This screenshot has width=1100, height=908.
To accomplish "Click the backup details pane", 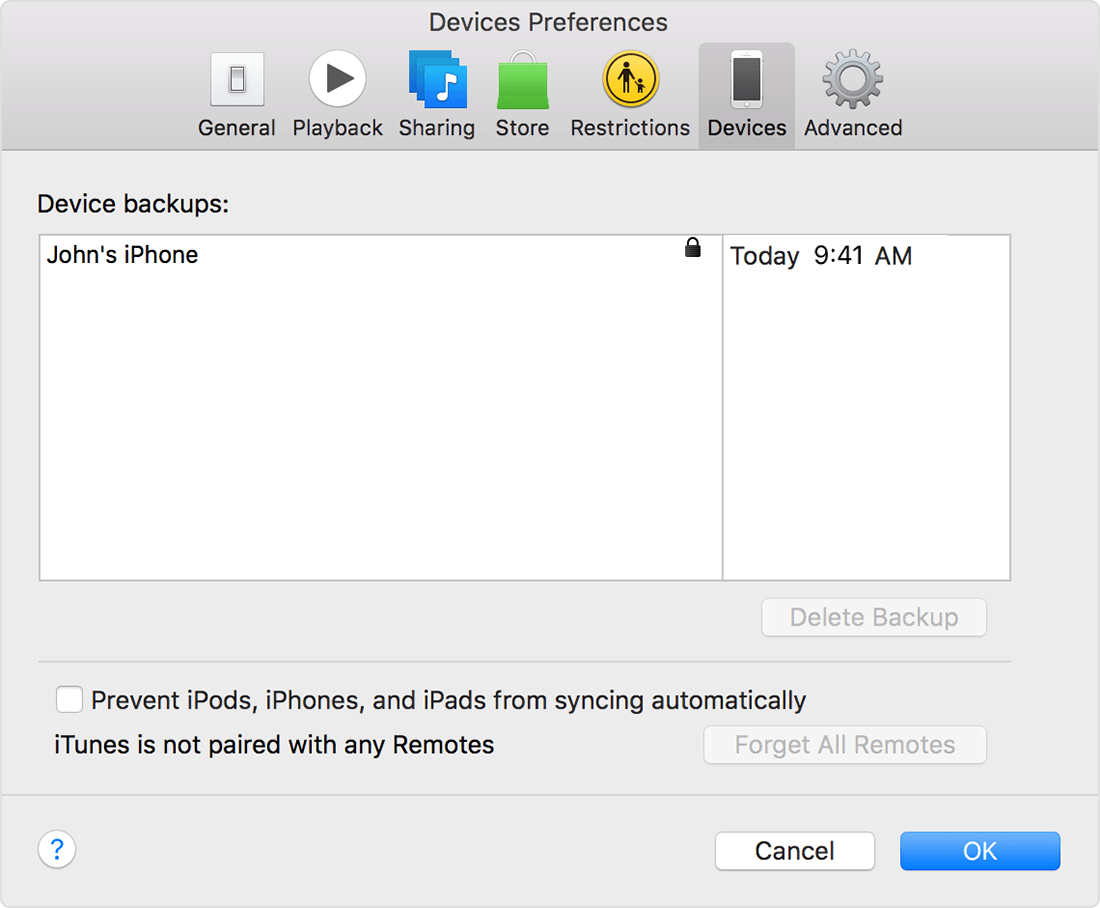I will [866, 420].
